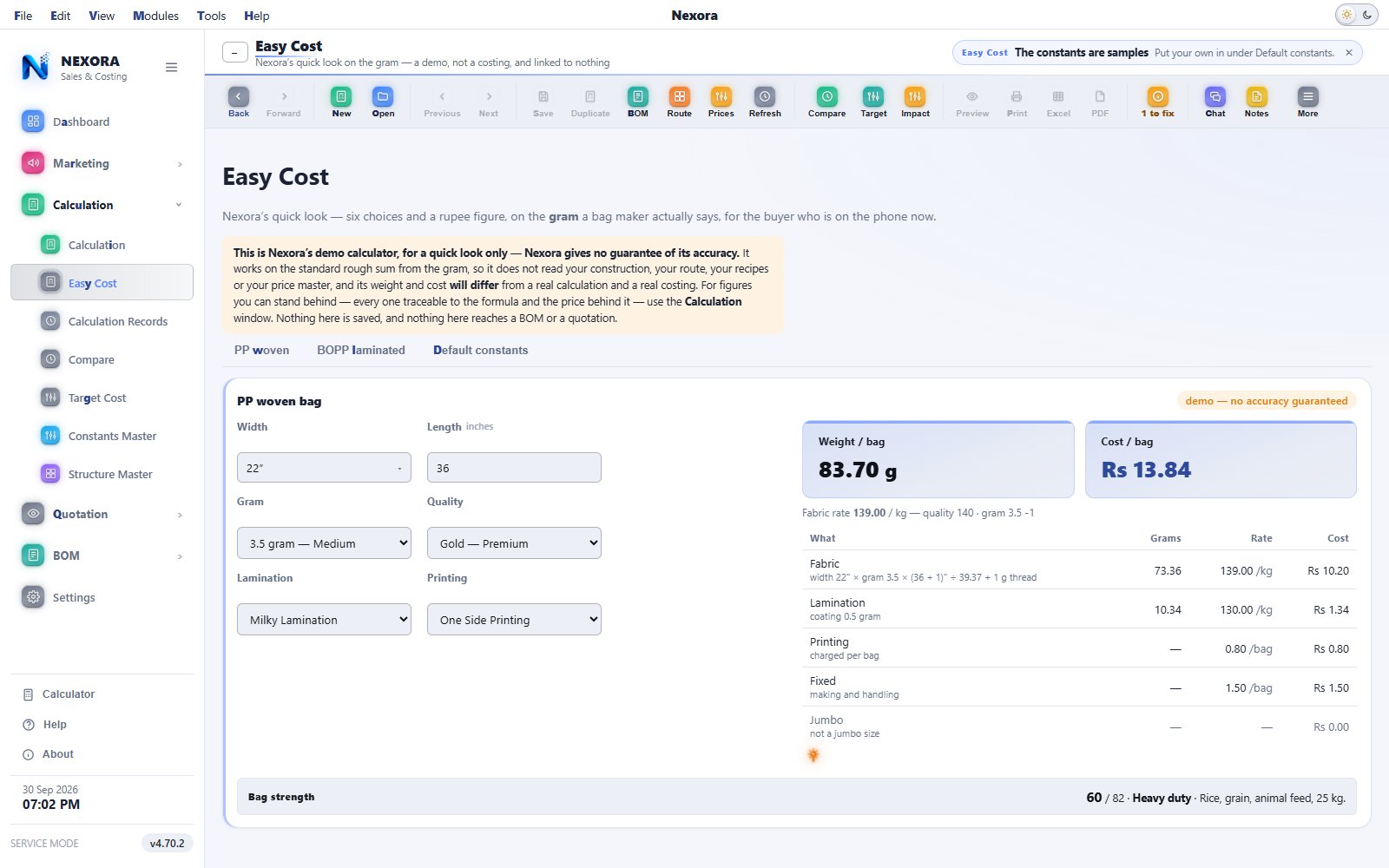Open the Gram dropdown showing 3.5 gram Medium

324,543
